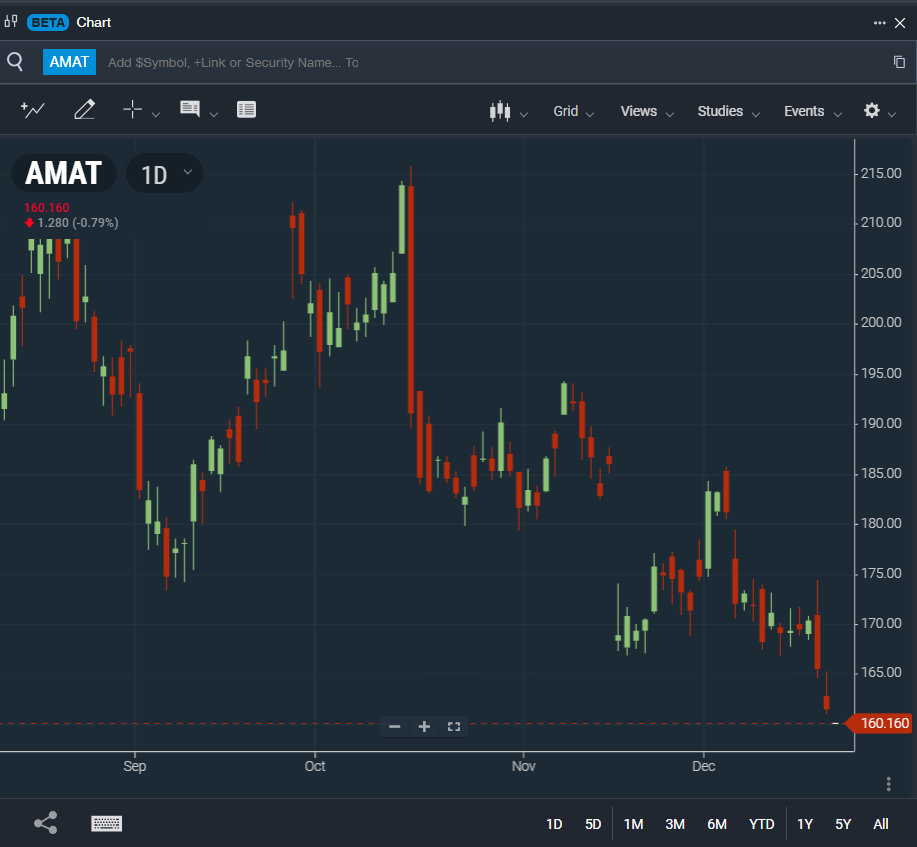Click the settings gear icon

pos(872,110)
